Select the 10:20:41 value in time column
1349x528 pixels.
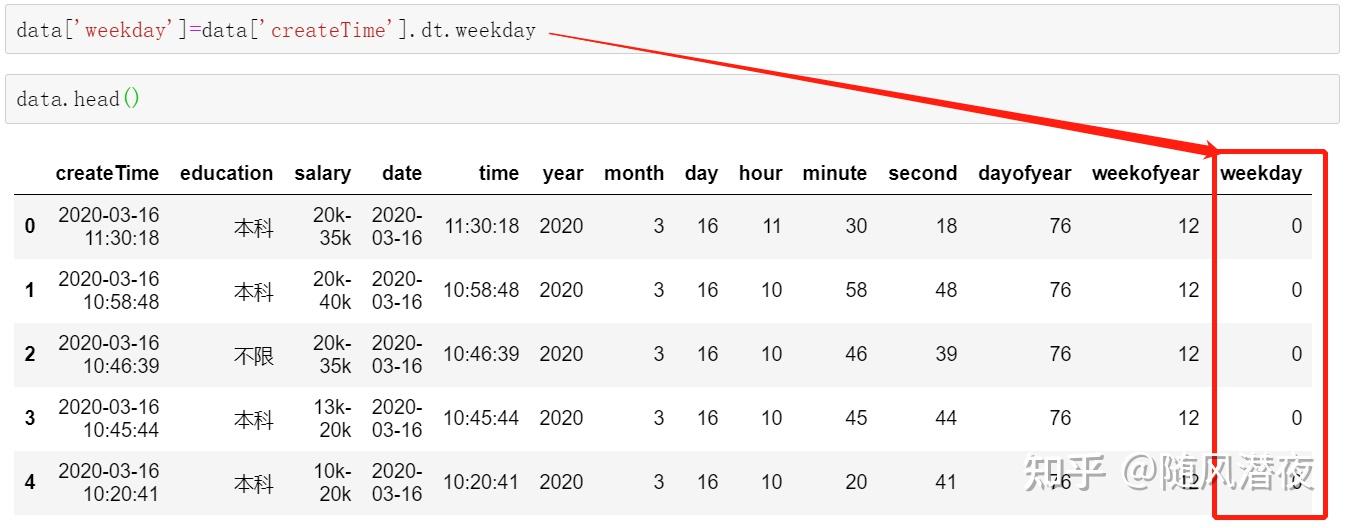(481, 482)
